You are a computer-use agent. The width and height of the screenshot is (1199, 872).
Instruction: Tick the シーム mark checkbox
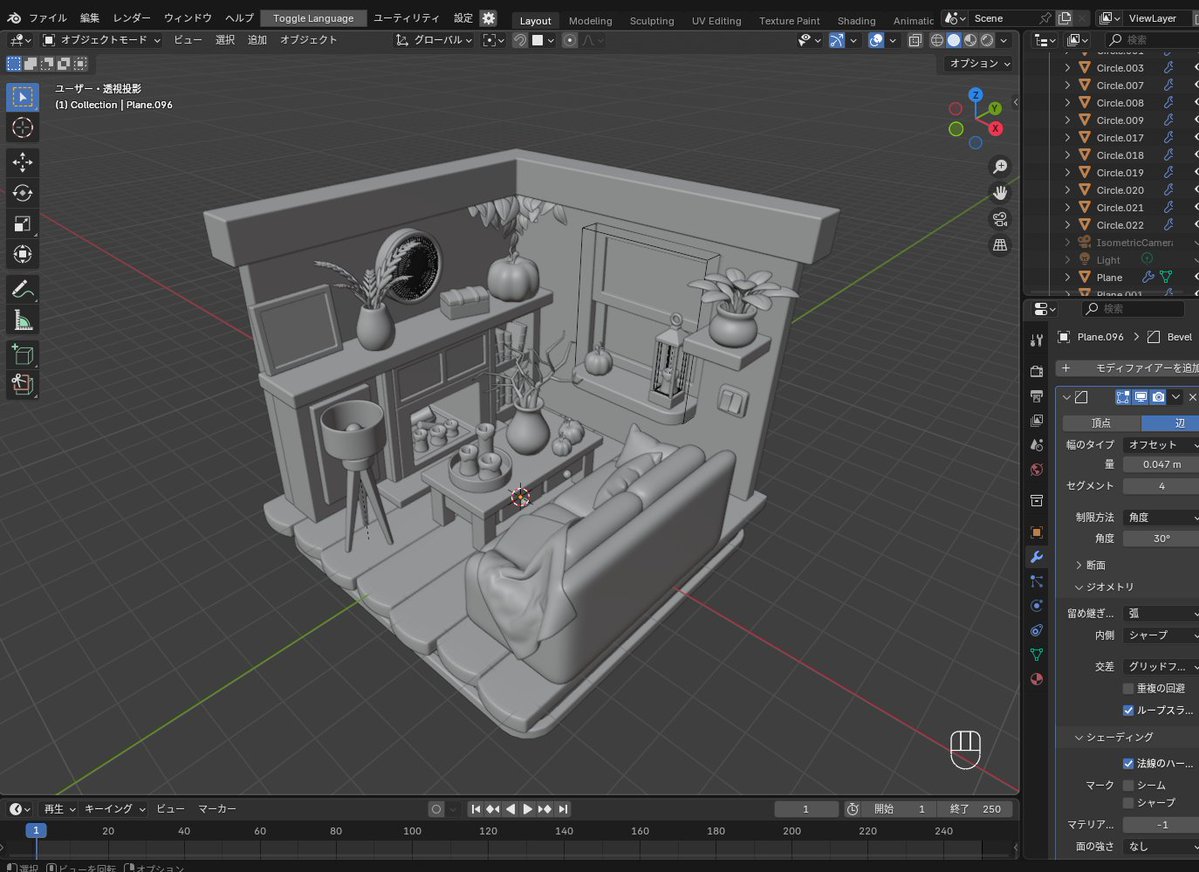(1128, 786)
